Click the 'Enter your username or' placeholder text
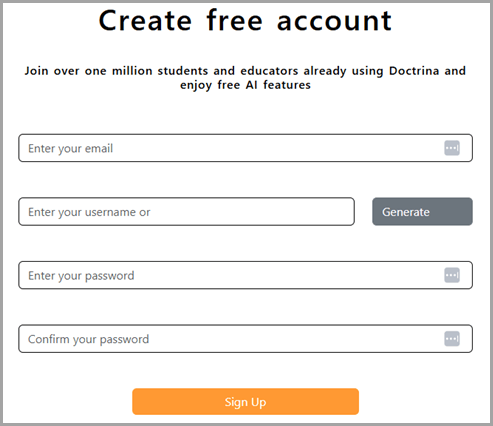The height and width of the screenshot is (426, 493). pyautogui.click(x=89, y=212)
